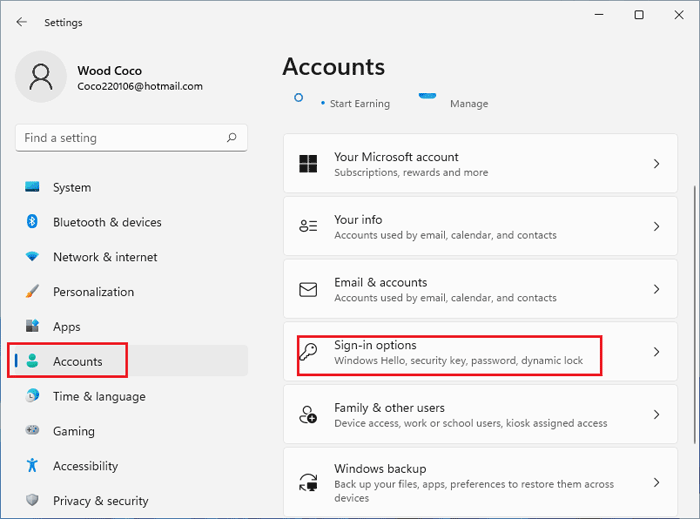The height and width of the screenshot is (519, 700).
Task: Go to Bluetooth & devices category
Action: [x=131, y=222]
